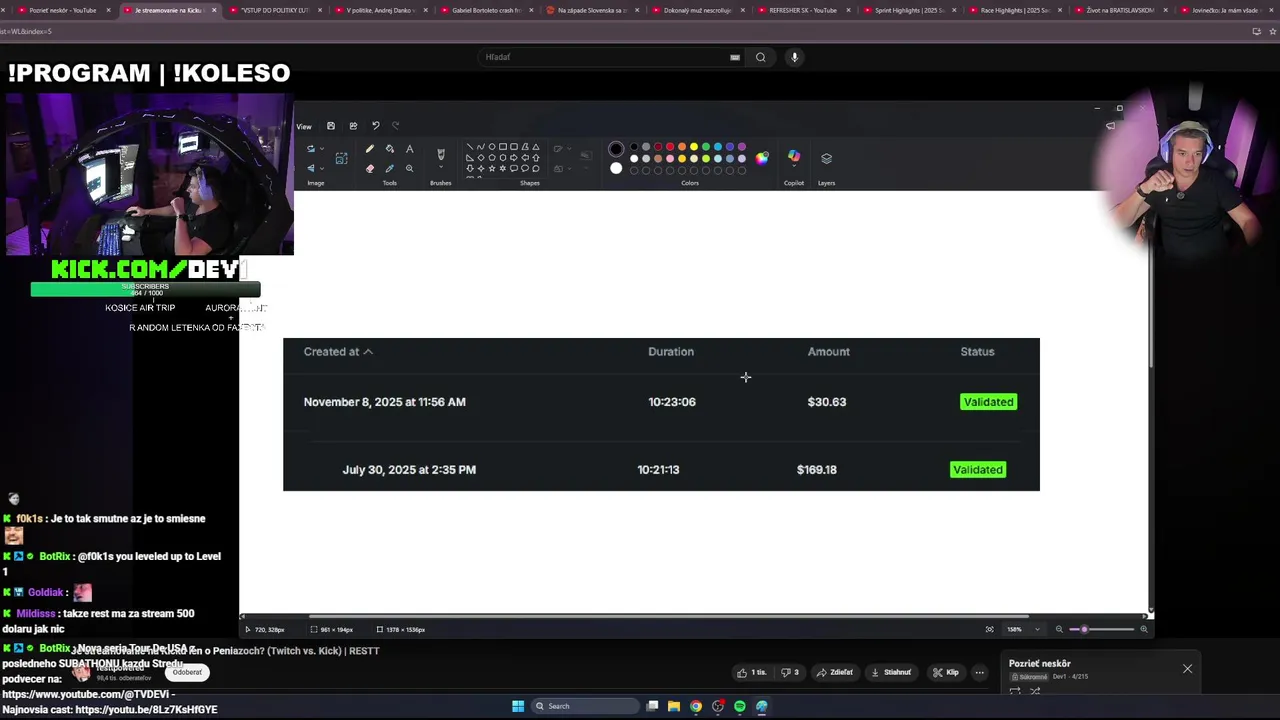Open the Copilot tool
The image size is (1280, 720).
(x=794, y=157)
